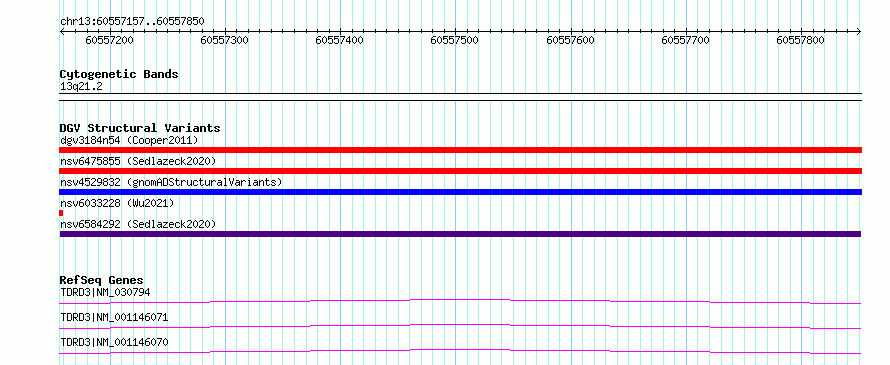The width and height of the screenshot is (890, 365).
Task: Click ruler tick label 60557700
Action: point(686,40)
